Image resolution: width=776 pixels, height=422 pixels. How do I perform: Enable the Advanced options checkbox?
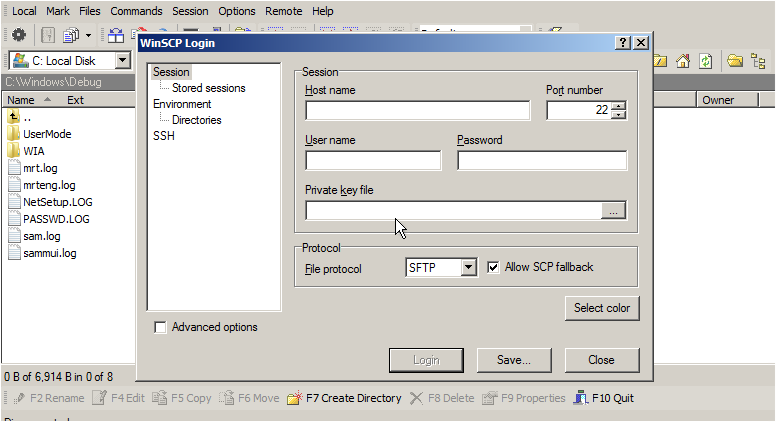pyautogui.click(x=160, y=328)
